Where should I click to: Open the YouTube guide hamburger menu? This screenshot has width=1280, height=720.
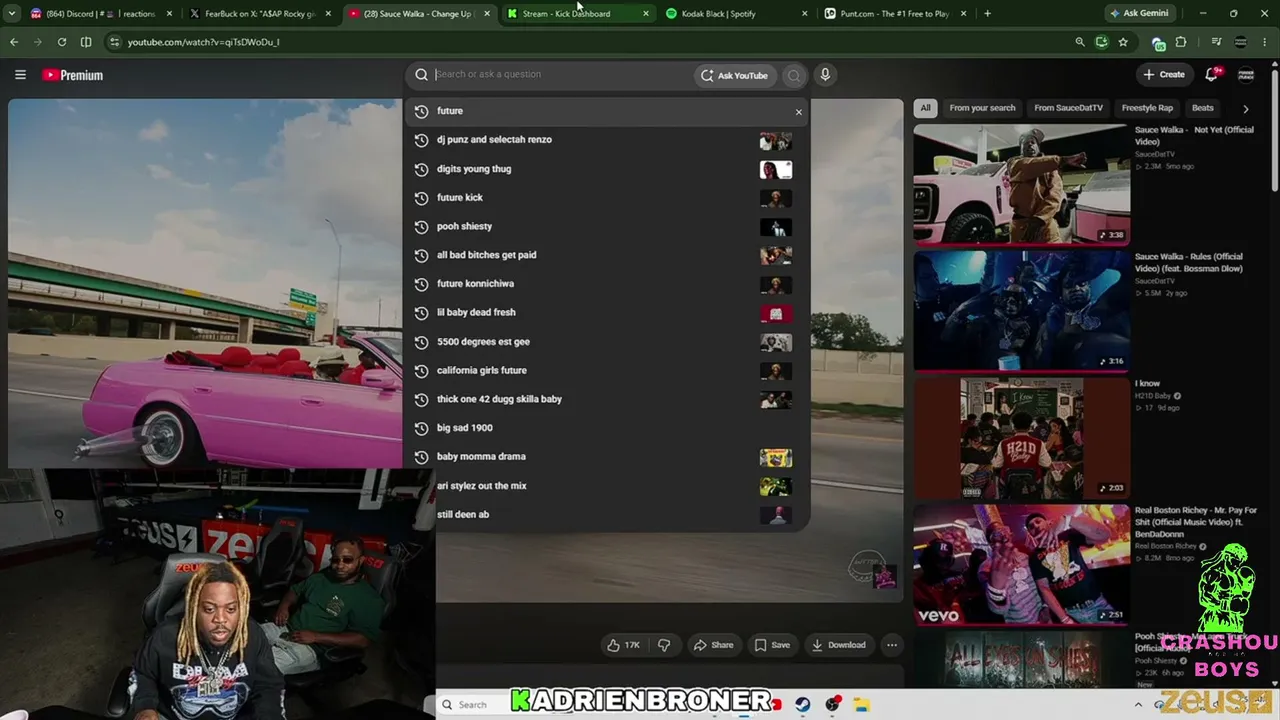[x=20, y=75]
